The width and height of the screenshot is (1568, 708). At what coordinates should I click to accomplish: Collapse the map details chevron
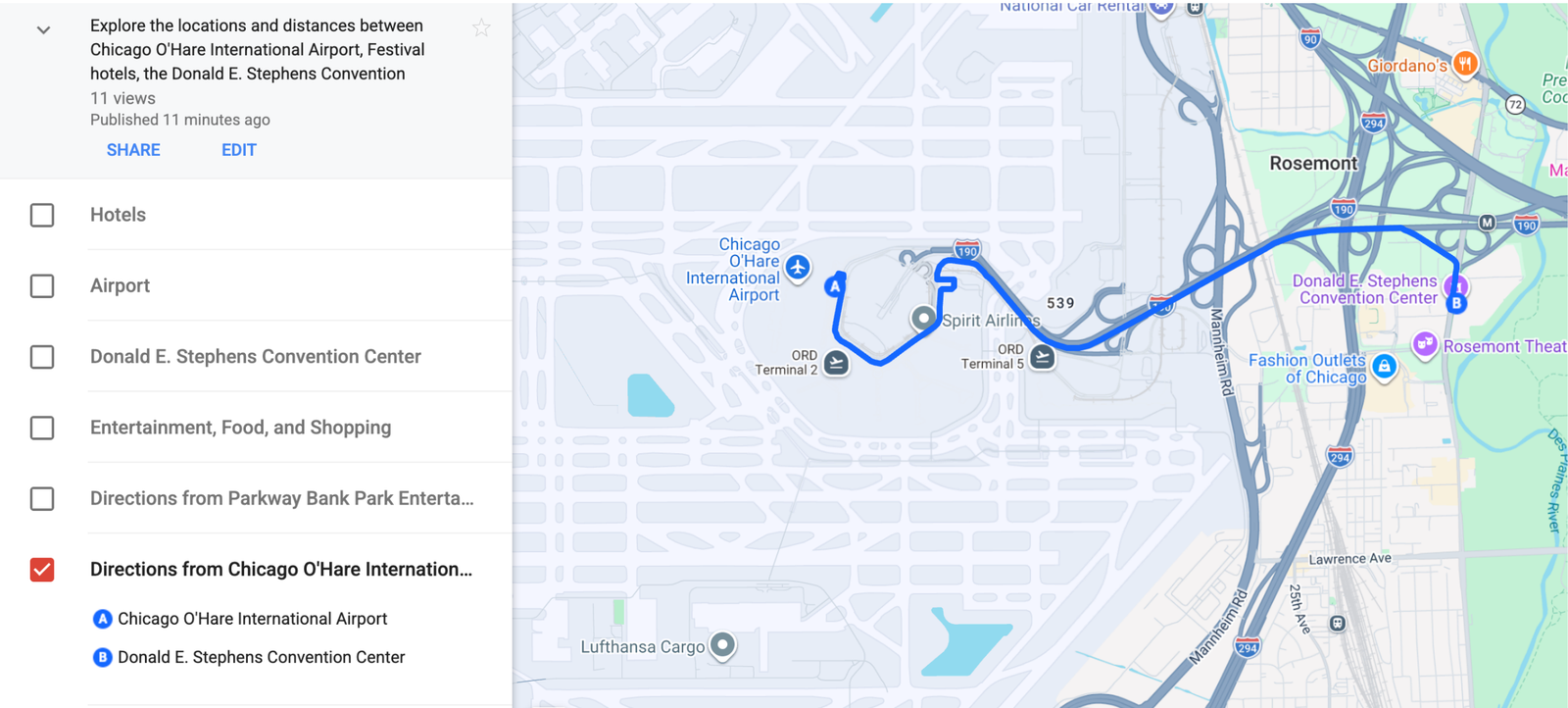click(43, 30)
